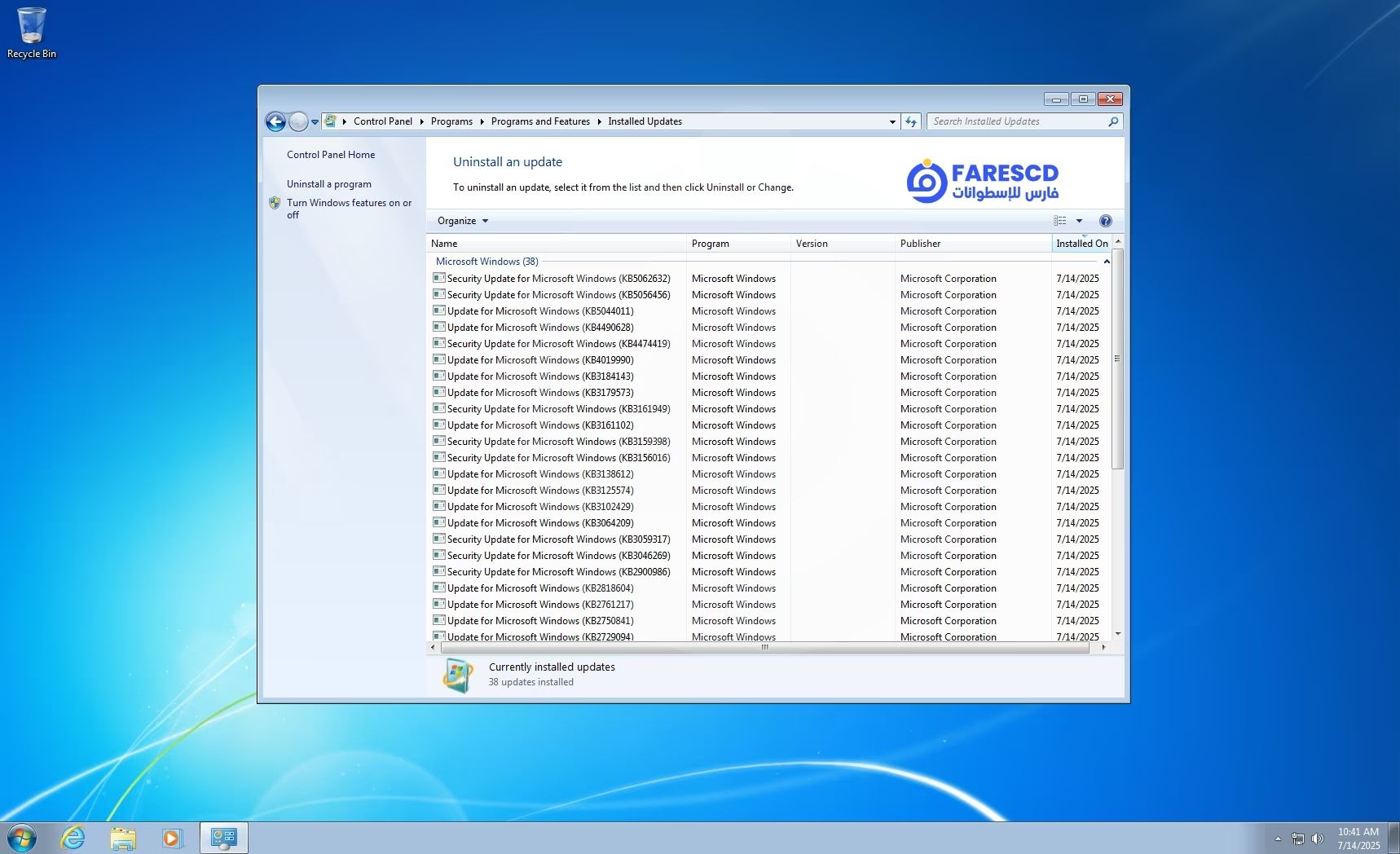
Task: Open the view options dropdown arrow
Action: click(1079, 221)
